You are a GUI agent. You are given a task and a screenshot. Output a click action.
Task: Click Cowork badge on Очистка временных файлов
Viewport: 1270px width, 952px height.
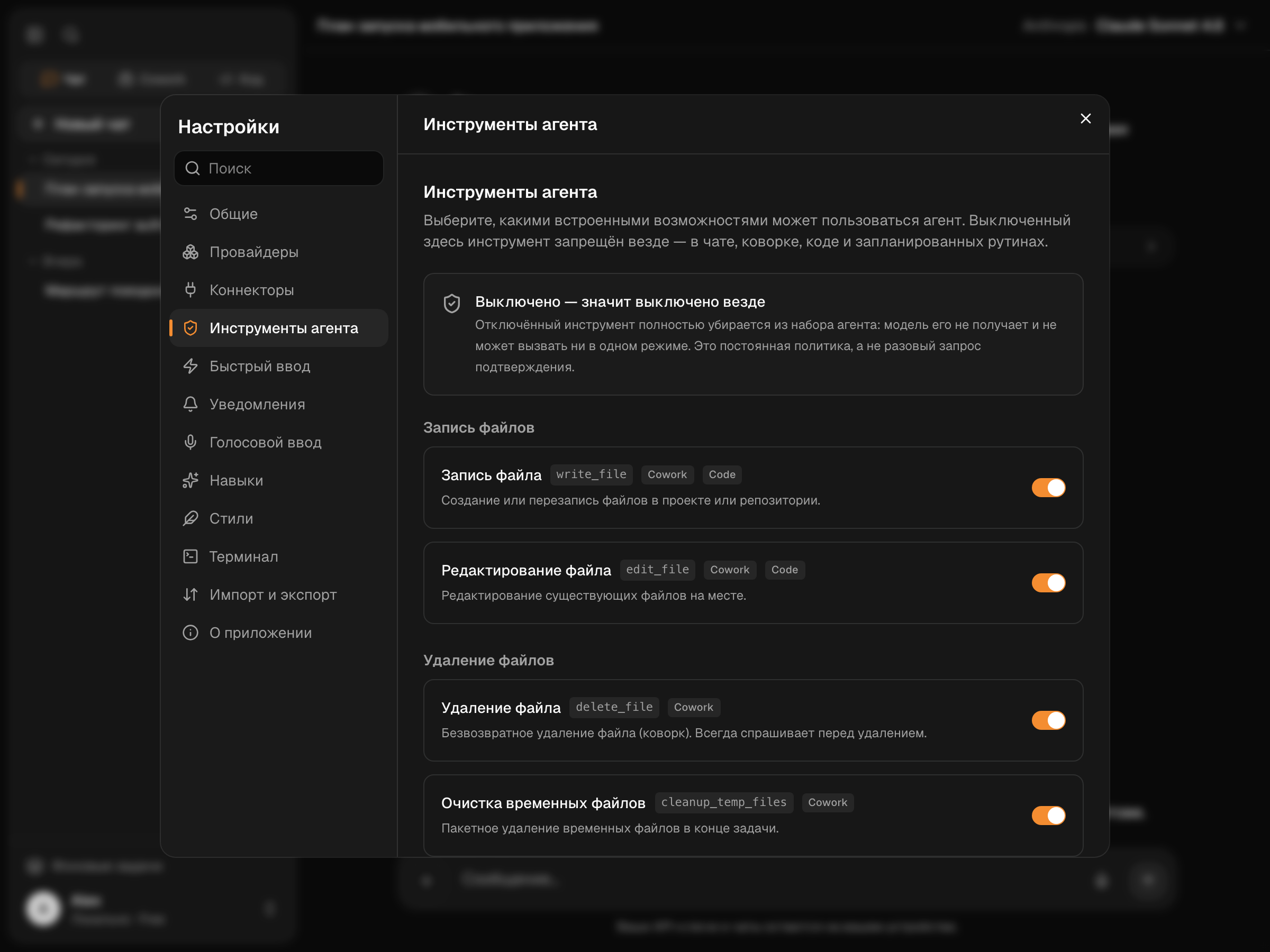827,802
